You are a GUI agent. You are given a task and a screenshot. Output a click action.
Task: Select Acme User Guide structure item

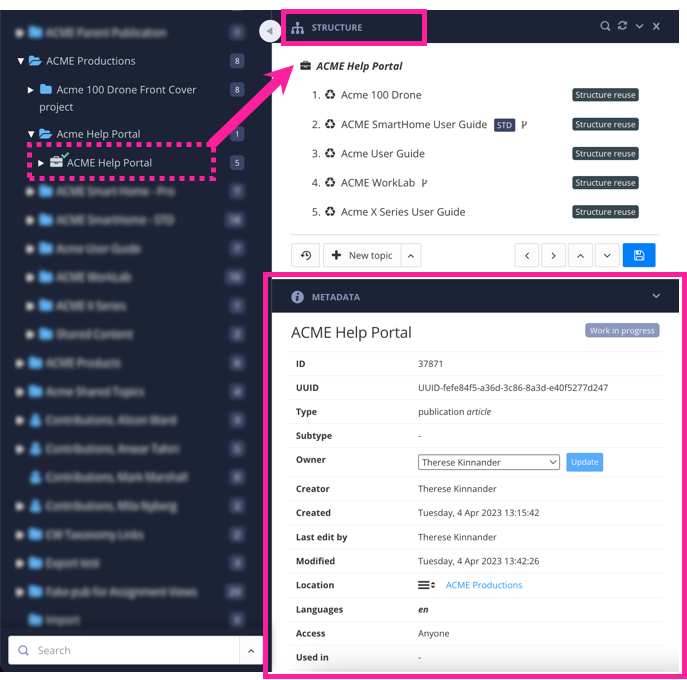pos(383,154)
